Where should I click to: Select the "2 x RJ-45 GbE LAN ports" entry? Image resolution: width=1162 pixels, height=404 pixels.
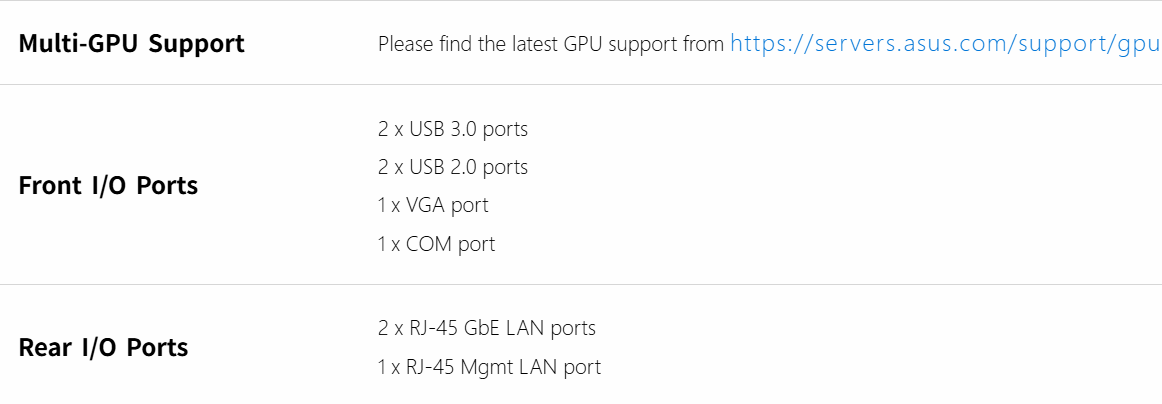point(486,328)
